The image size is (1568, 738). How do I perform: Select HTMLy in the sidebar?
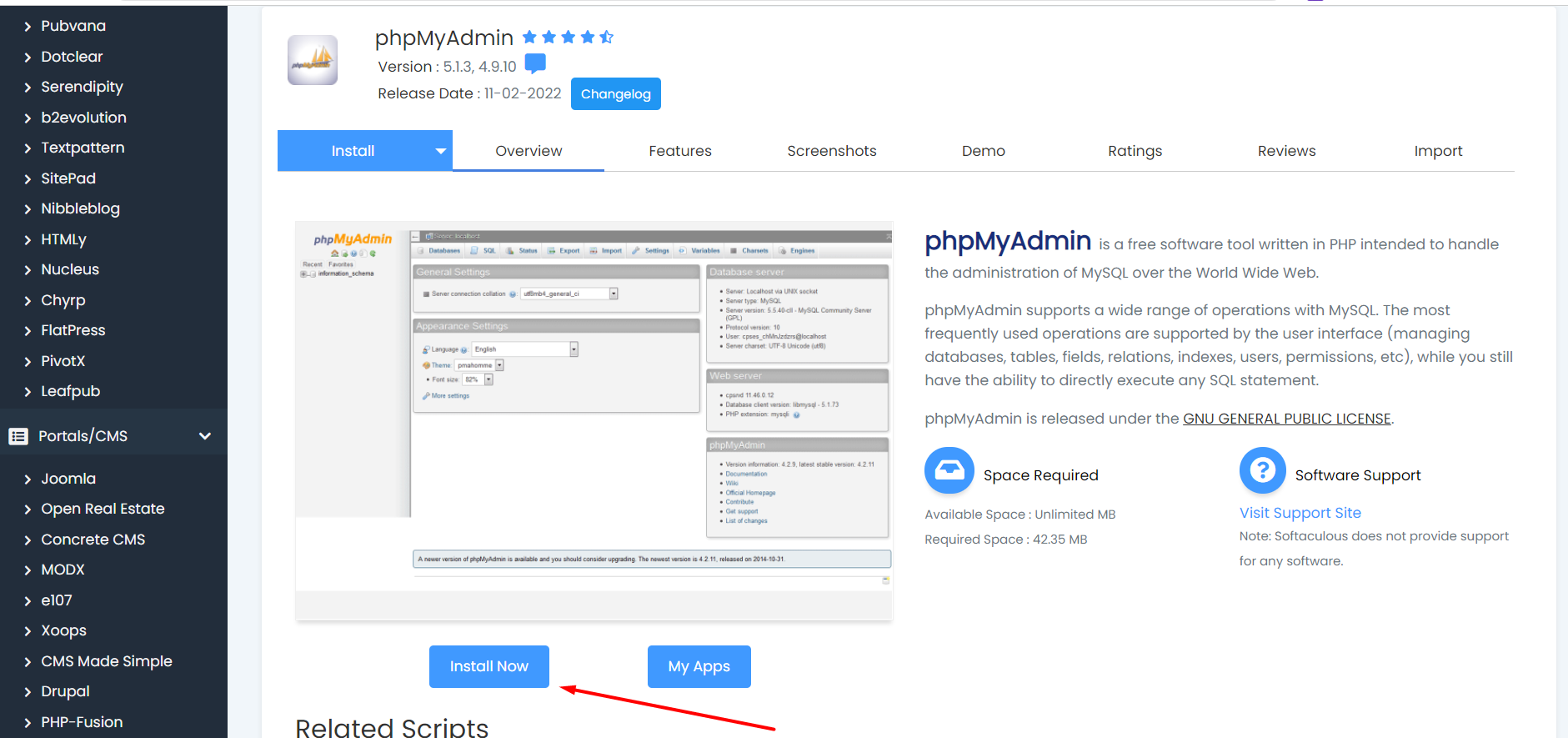click(64, 239)
